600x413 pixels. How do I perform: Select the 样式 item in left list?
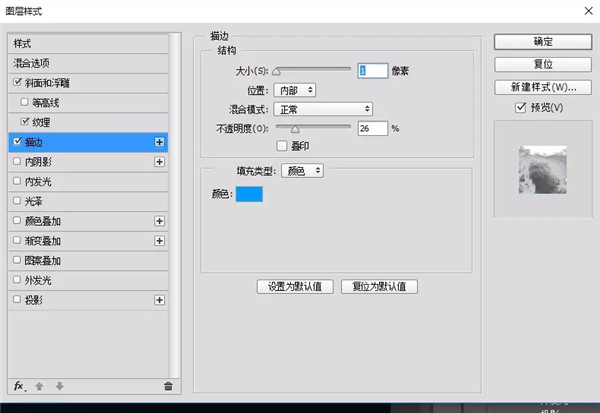click(88, 44)
